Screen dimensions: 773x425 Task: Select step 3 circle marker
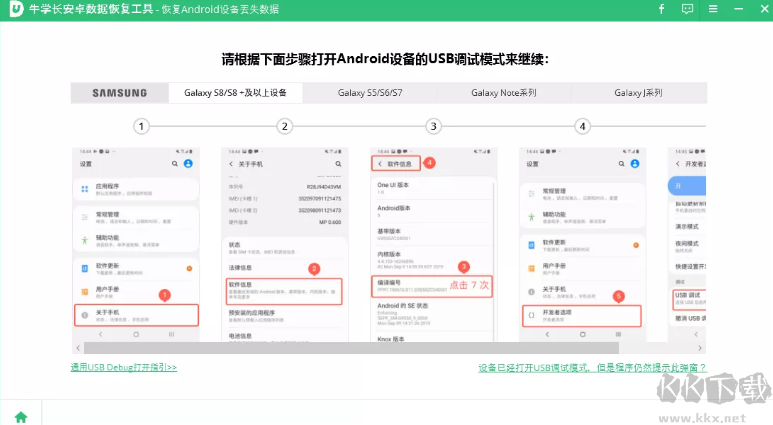click(x=433, y=127)
